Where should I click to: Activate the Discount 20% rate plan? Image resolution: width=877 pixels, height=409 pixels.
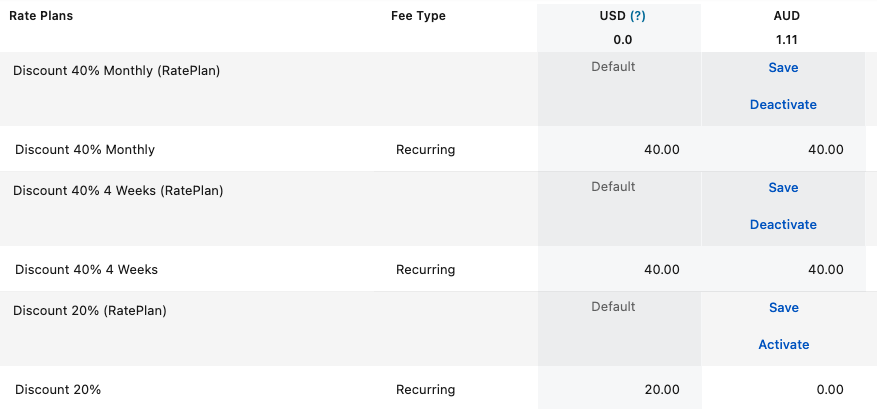783,345
